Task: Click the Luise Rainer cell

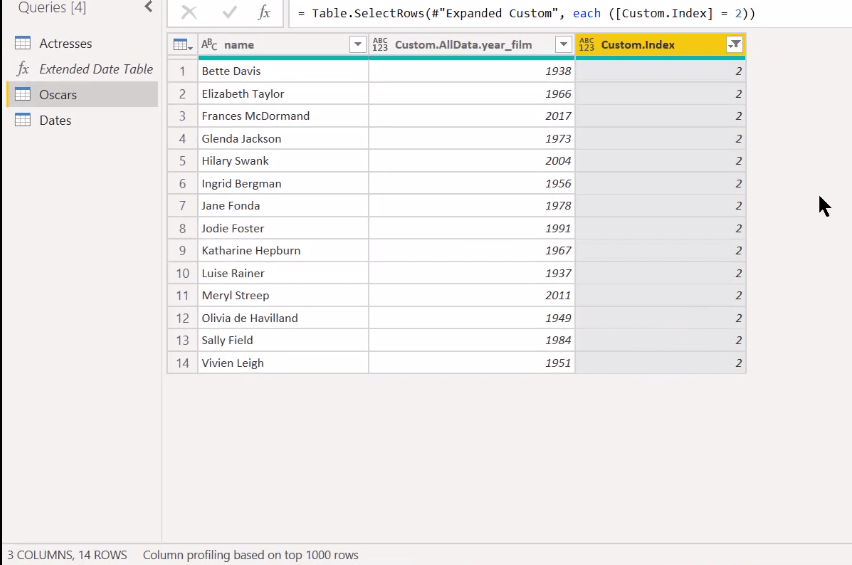Action: point(283,273)
